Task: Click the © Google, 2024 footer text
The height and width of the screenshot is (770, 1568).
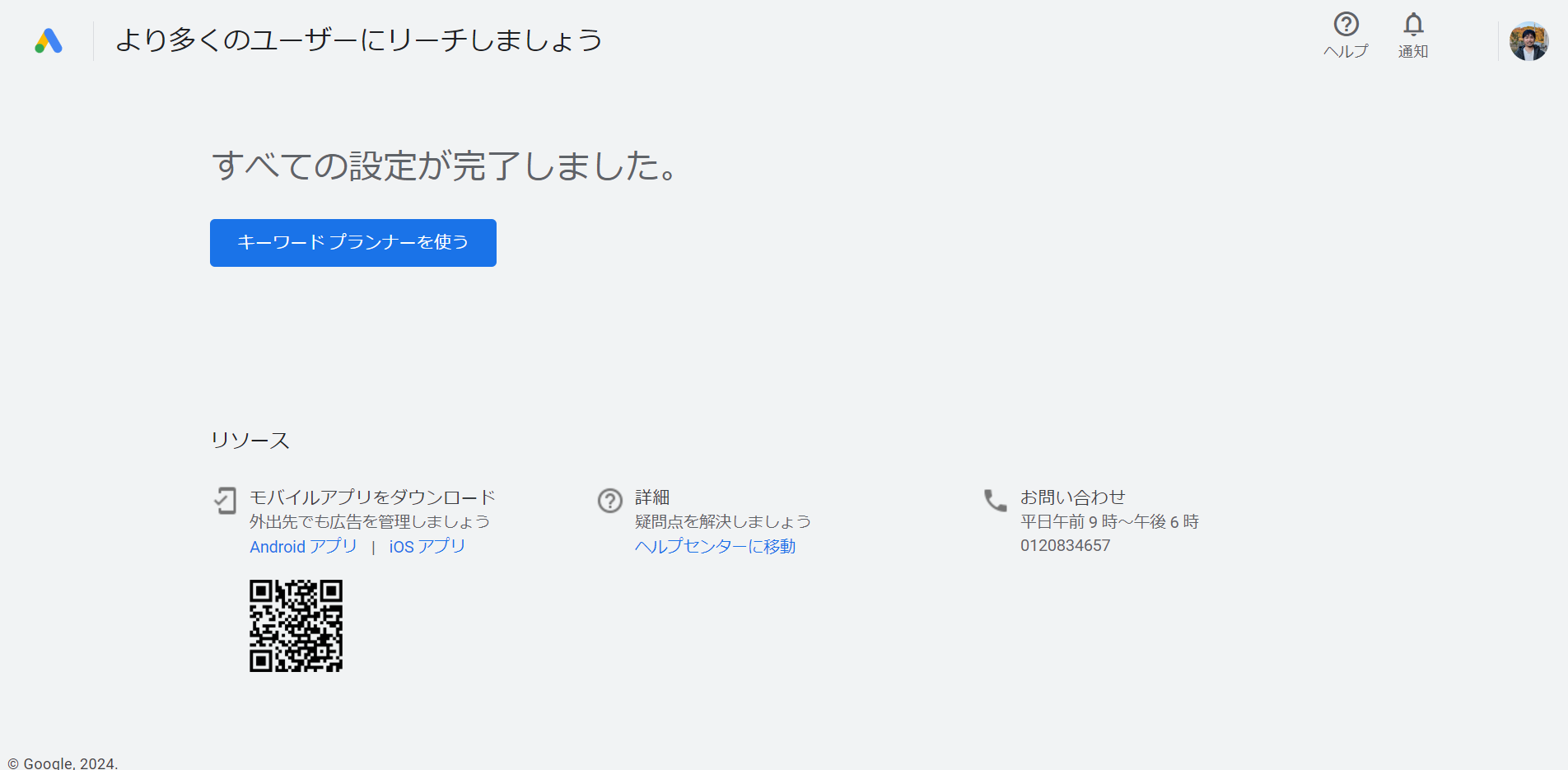Action: (63, 763)
